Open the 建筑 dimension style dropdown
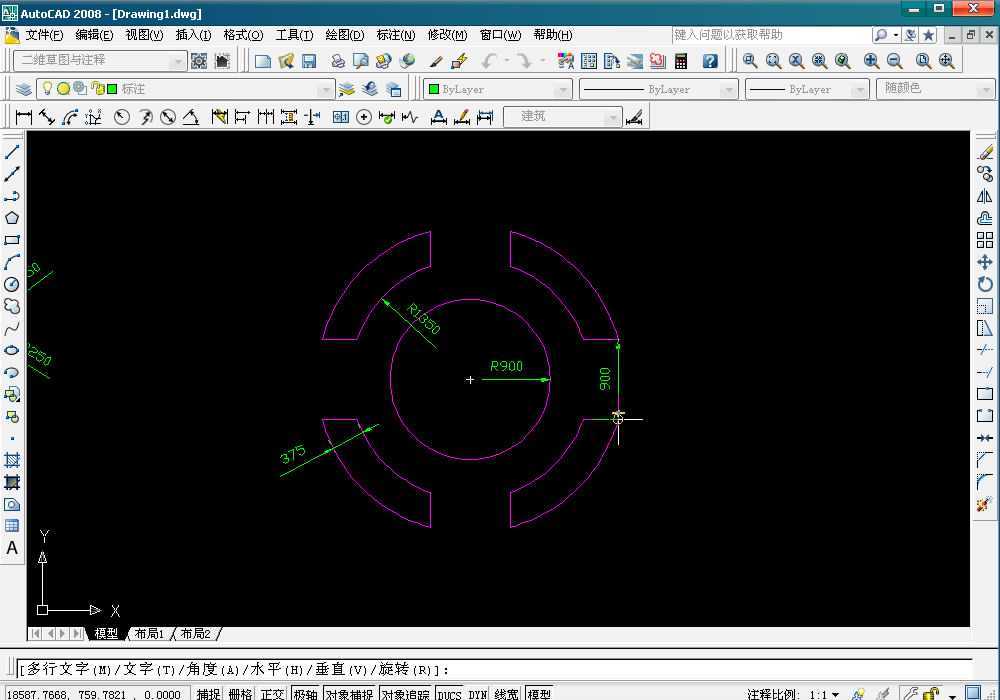 point(562,117)
